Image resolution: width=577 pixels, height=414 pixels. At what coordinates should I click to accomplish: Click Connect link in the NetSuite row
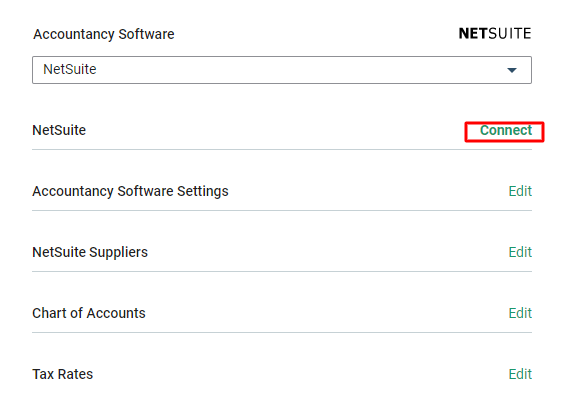tap(506, 130)
